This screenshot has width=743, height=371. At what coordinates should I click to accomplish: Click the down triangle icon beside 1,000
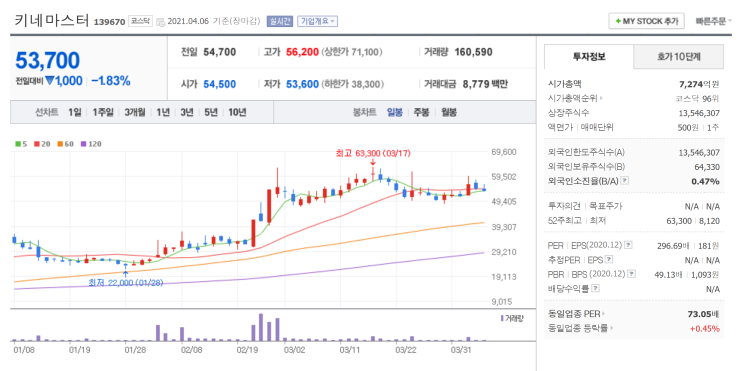tap(50, 81)
